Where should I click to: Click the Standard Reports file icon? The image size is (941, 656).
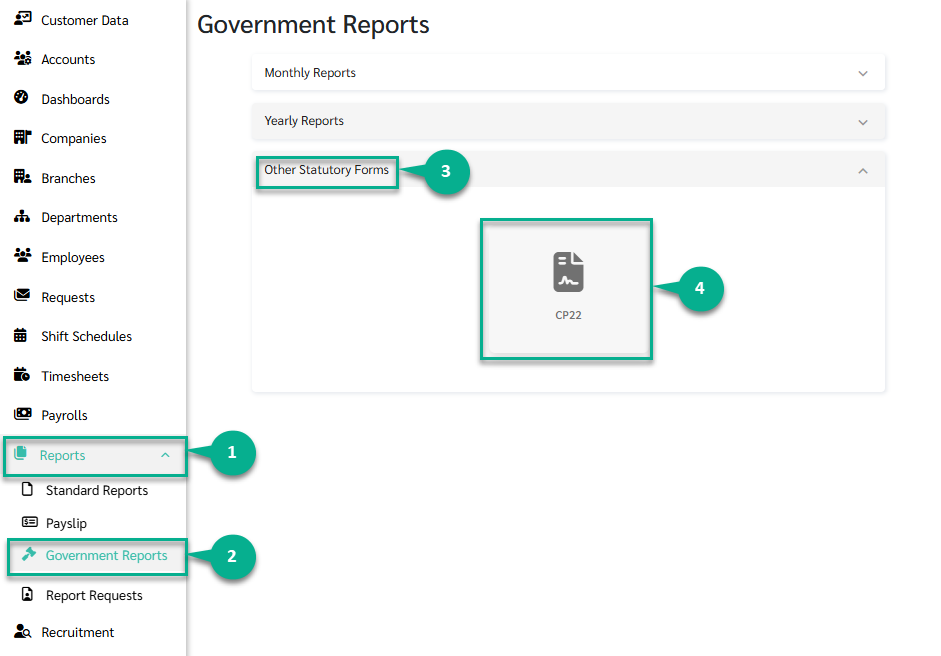[x=27, y=489]
